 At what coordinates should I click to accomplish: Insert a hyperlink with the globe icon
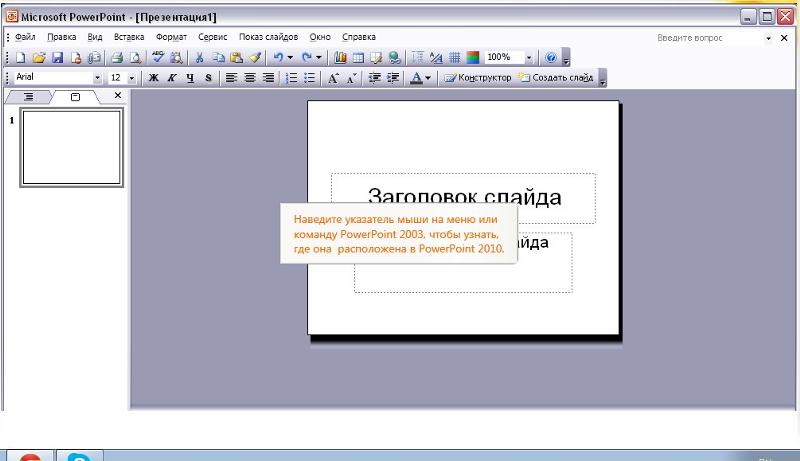394,58
